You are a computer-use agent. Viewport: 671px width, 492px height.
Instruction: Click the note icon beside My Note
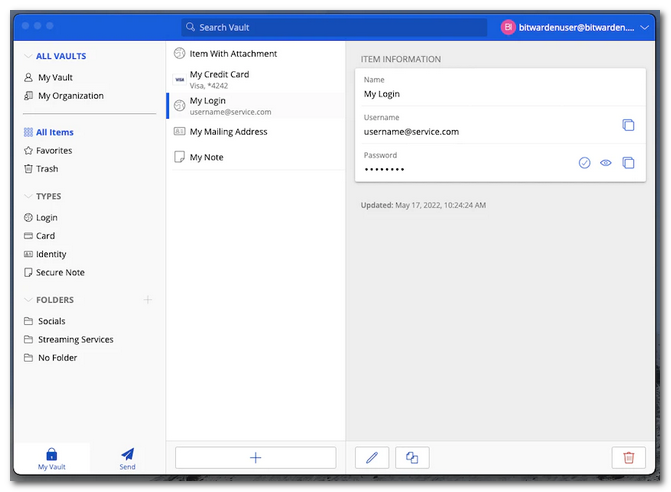(179, 157)
